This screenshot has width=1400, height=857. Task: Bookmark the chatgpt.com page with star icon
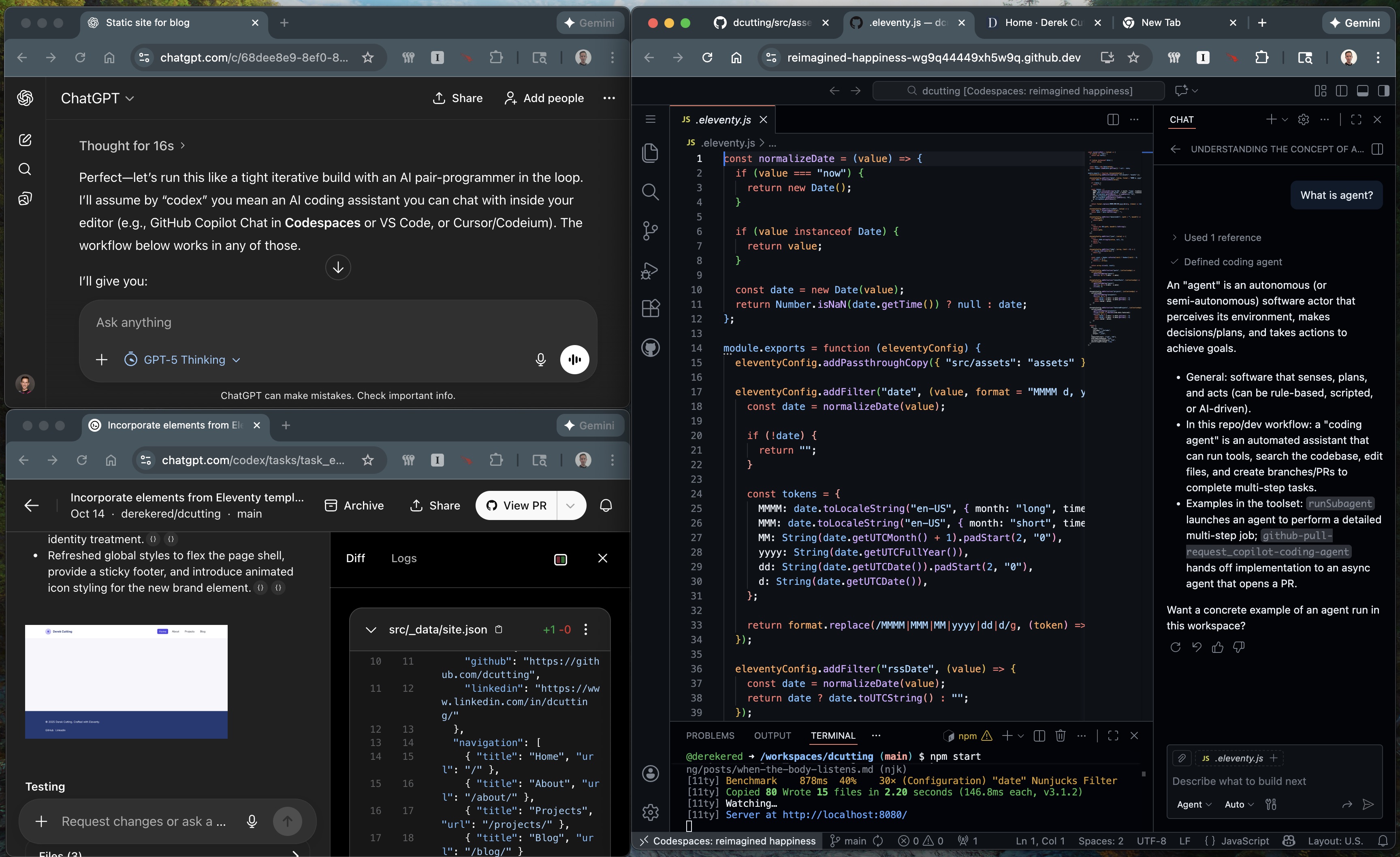pos(367,58)
